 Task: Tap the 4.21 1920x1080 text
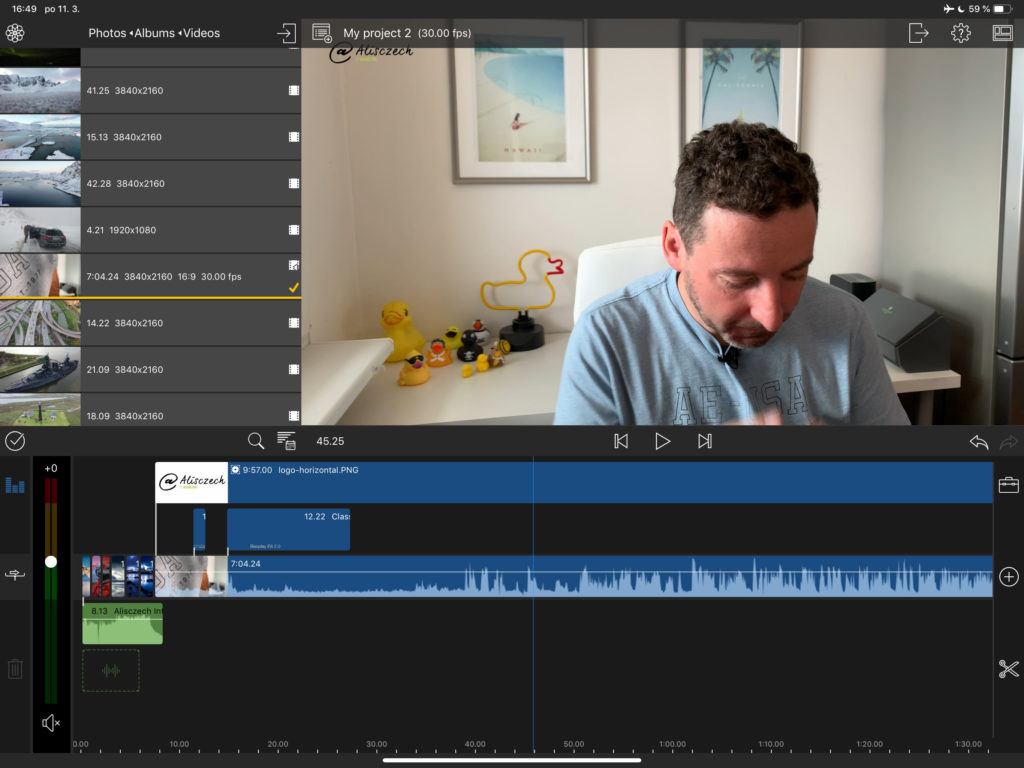121,230
